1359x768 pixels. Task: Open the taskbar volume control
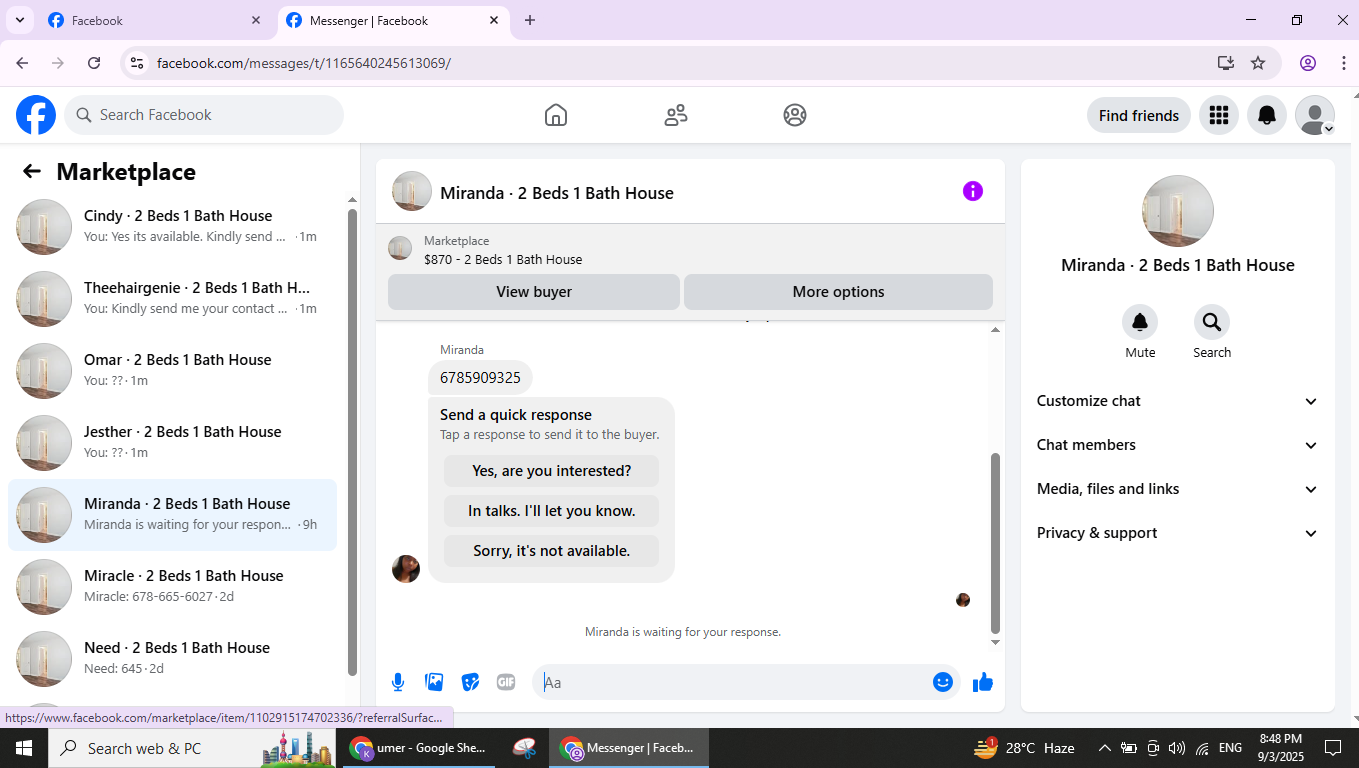[x=1176, y=748]
